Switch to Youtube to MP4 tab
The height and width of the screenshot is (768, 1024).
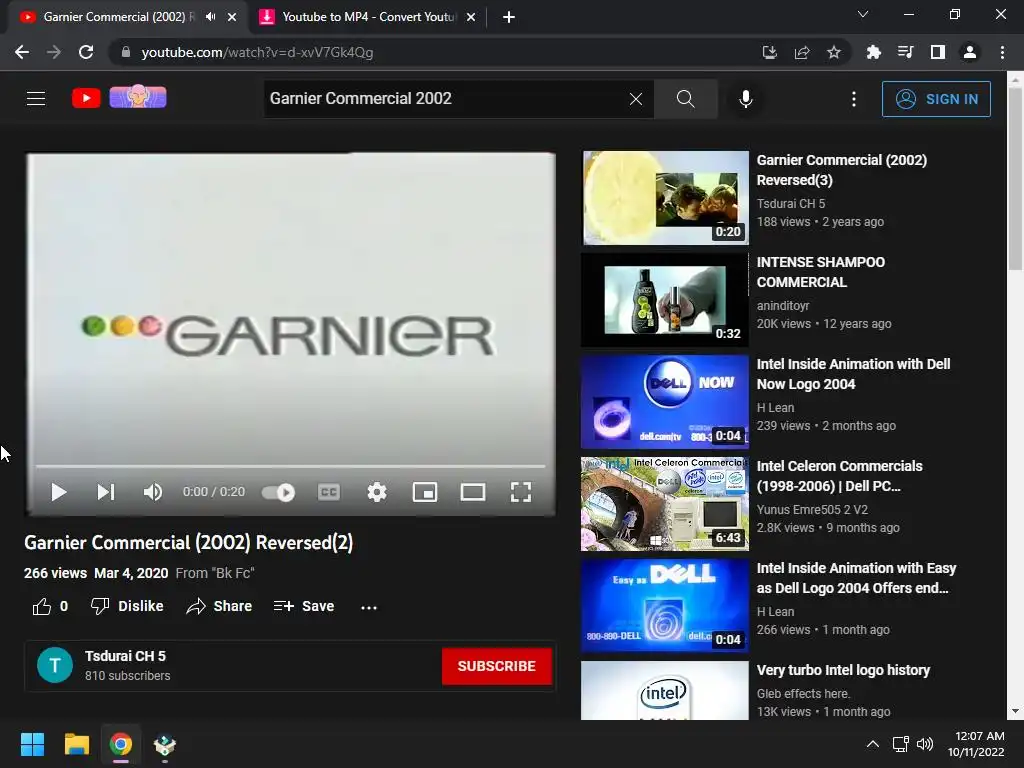pyautogui.click(x=369, y=17)
